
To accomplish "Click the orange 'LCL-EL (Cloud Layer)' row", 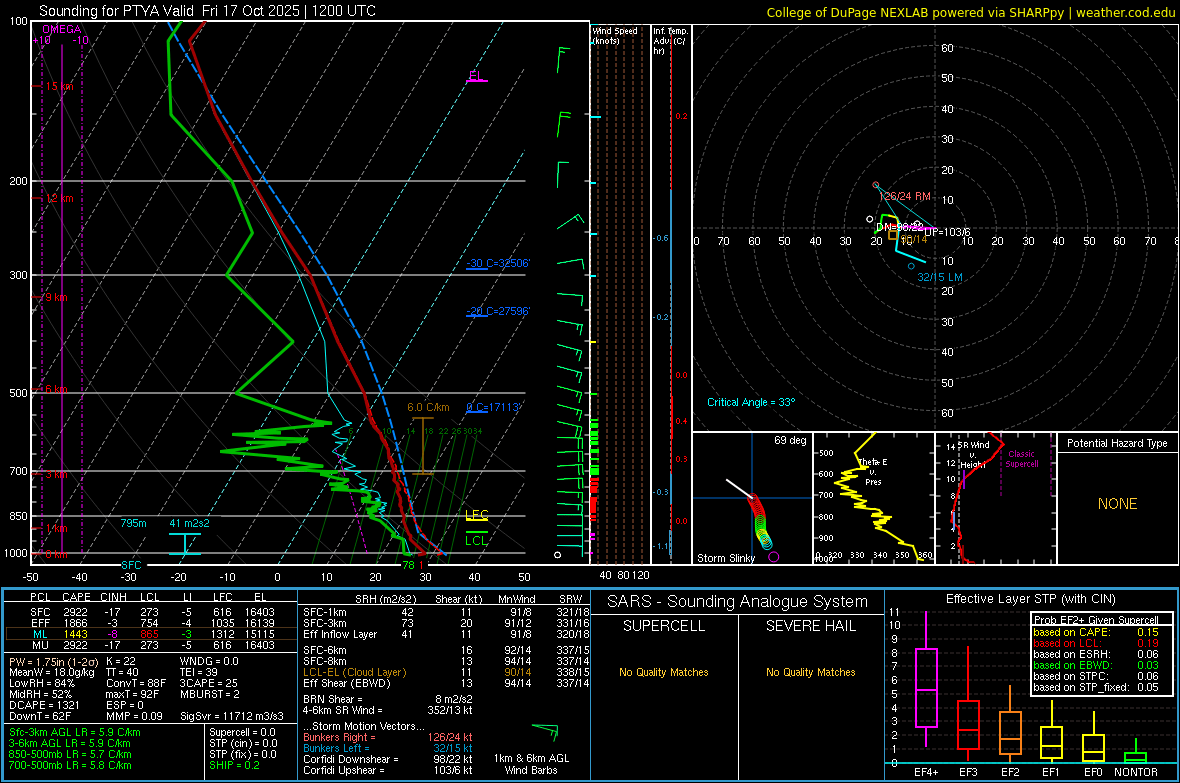I will 444,672.
